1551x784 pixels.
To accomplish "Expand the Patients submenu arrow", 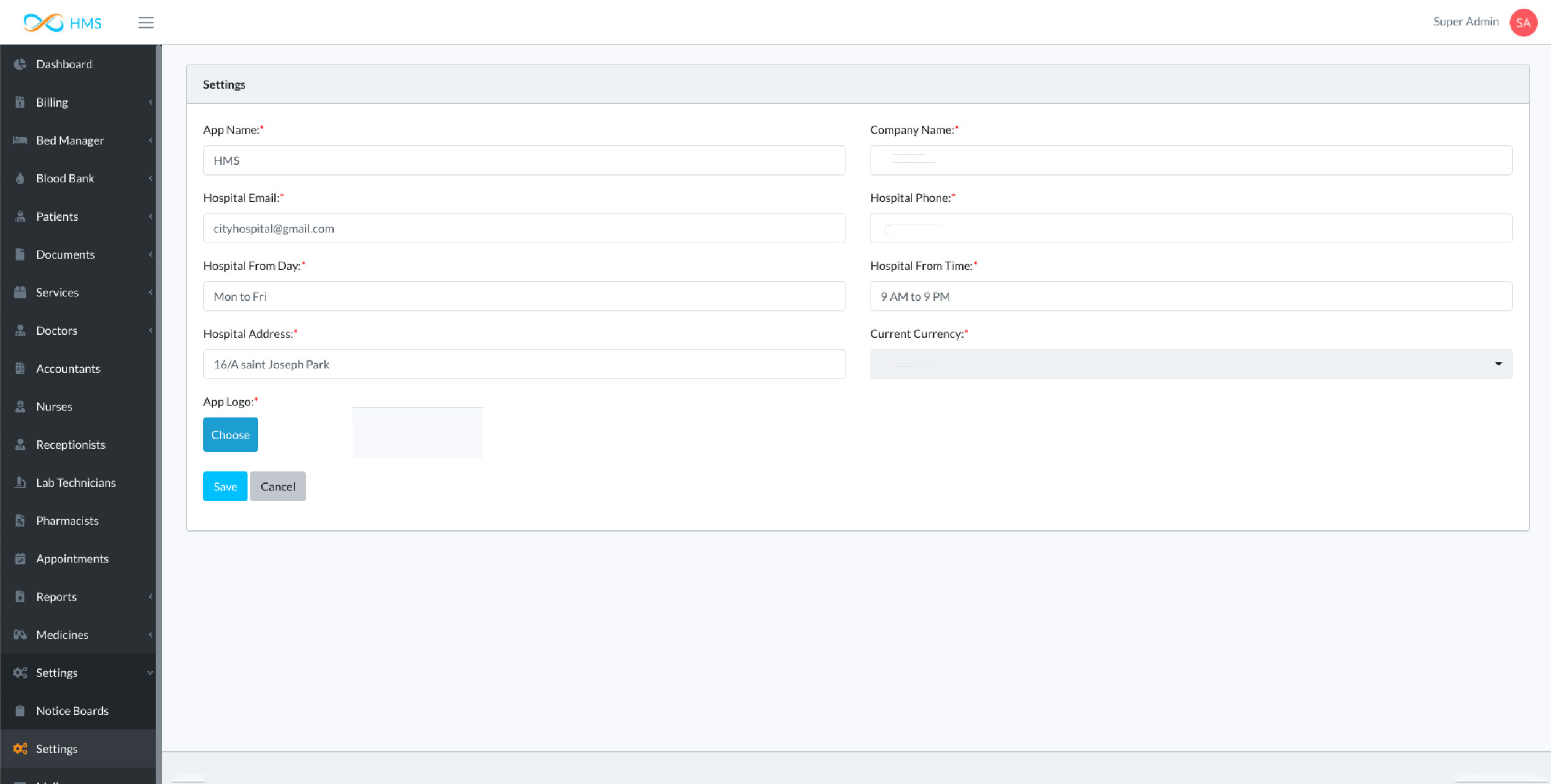I will click(150, 216).
